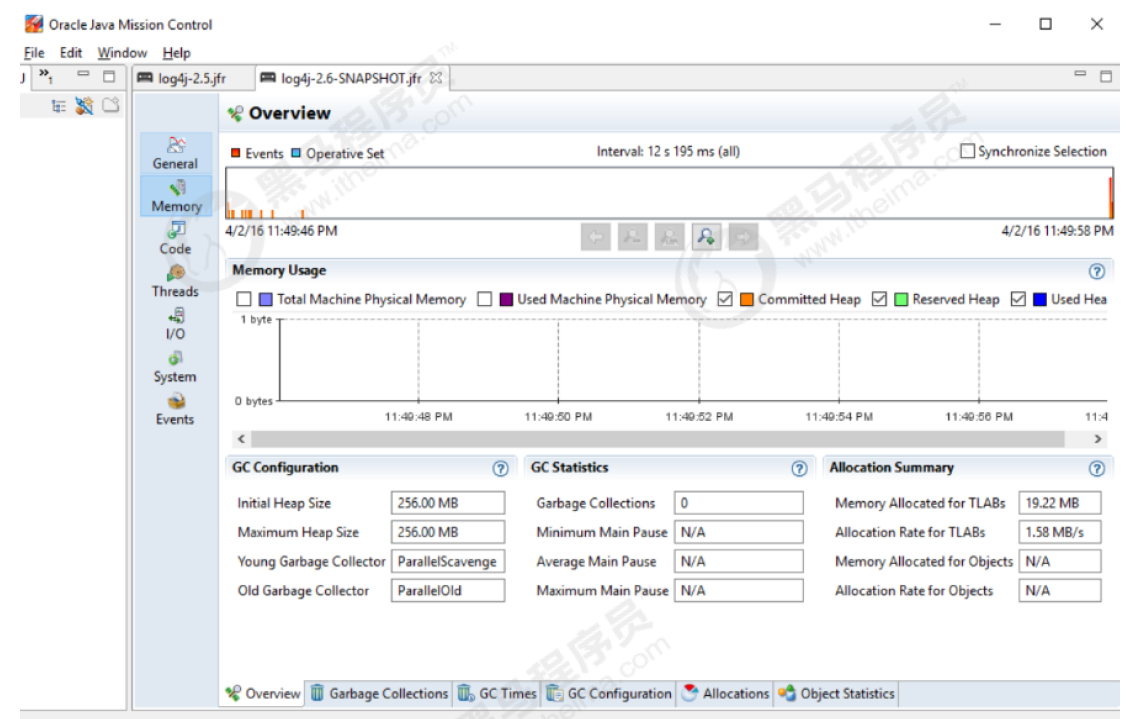Minimize the left side view
The height and width of the screenshot is (719, 1140).
click(84, 74)
